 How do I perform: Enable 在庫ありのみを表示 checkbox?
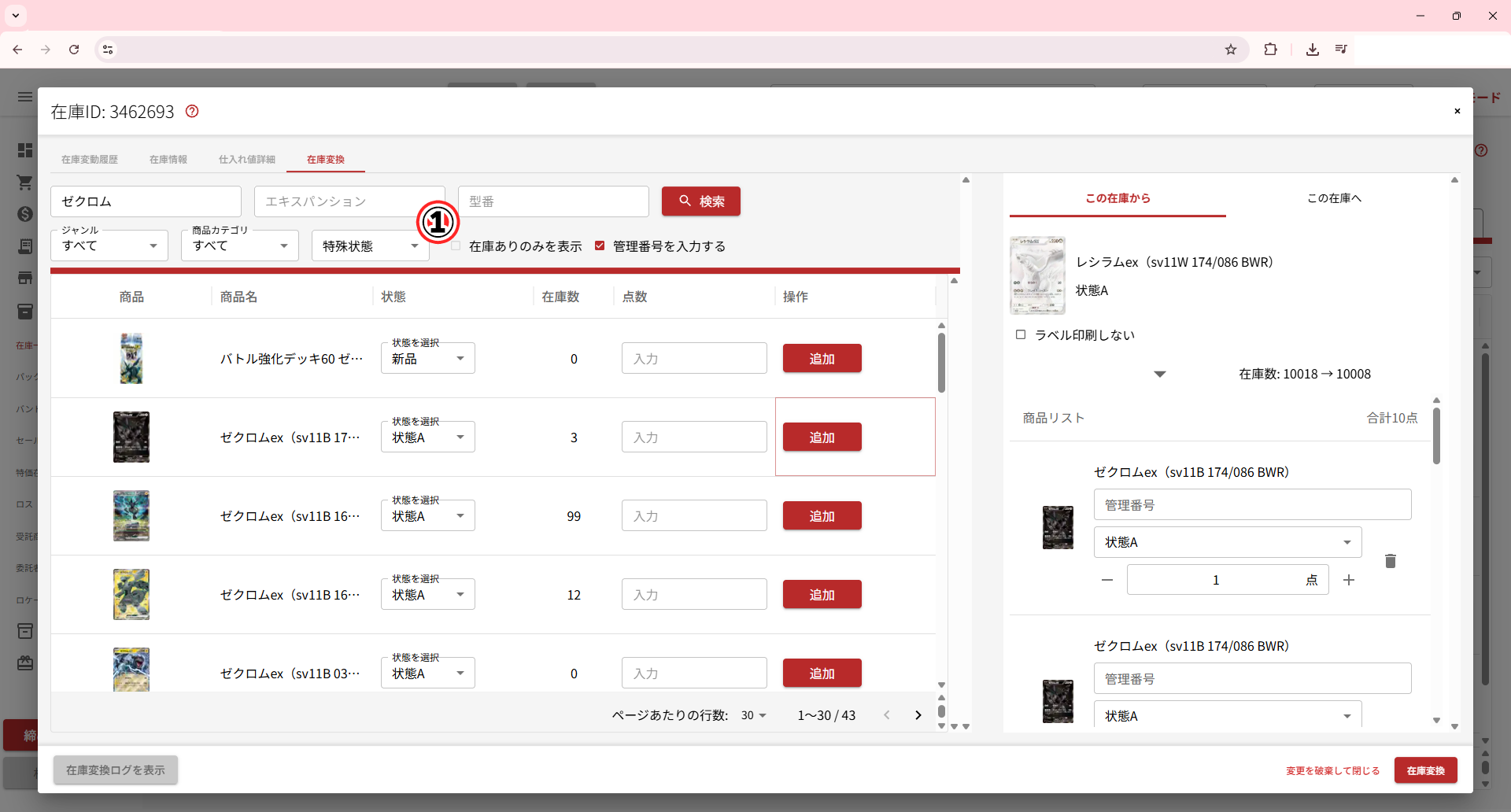pyautogui.click(x=456, y=246)
